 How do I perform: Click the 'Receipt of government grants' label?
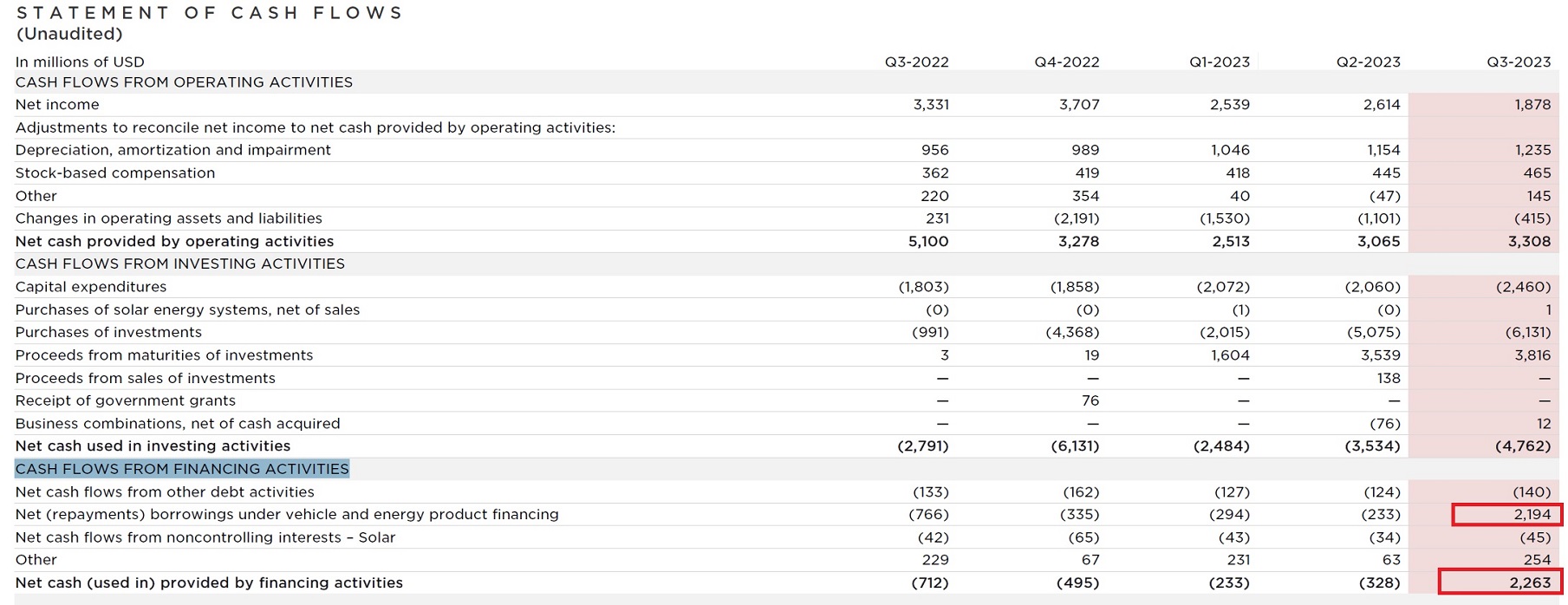point(126,400)
